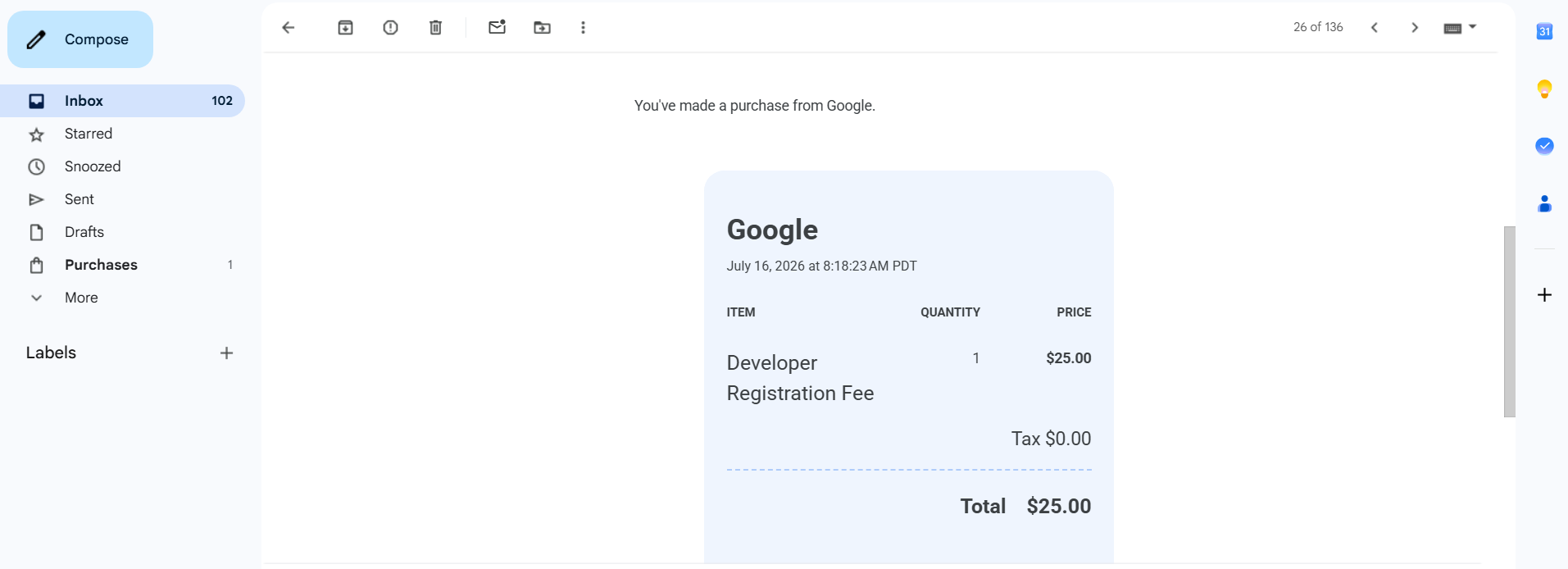The height and width of the screenshot is (569, 1568).
Task: Click the Tax $0.00 line
Action: [x=1051, y=439]
